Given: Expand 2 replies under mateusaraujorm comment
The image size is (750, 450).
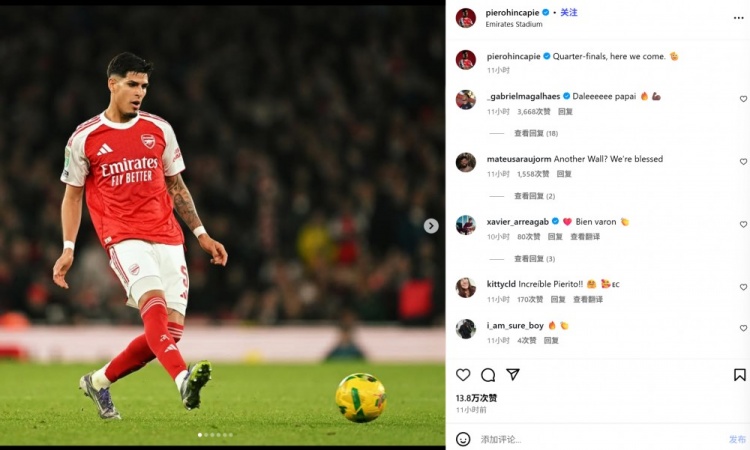Looking at the screenshot, I should pyautogui.click(x=534, y=196).
